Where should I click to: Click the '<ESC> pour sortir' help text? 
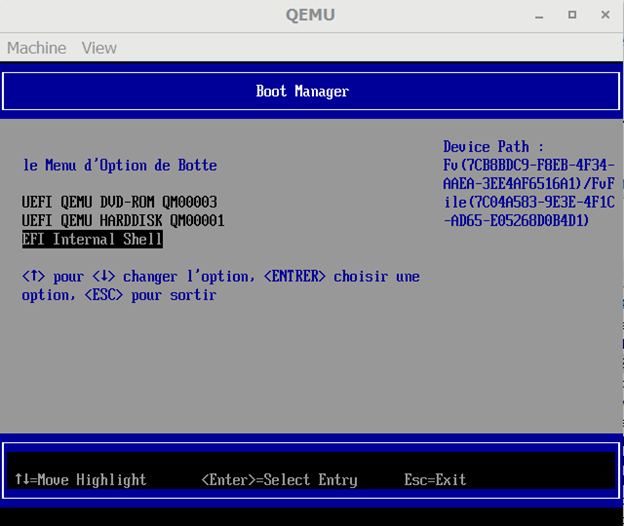coord(150,295)
